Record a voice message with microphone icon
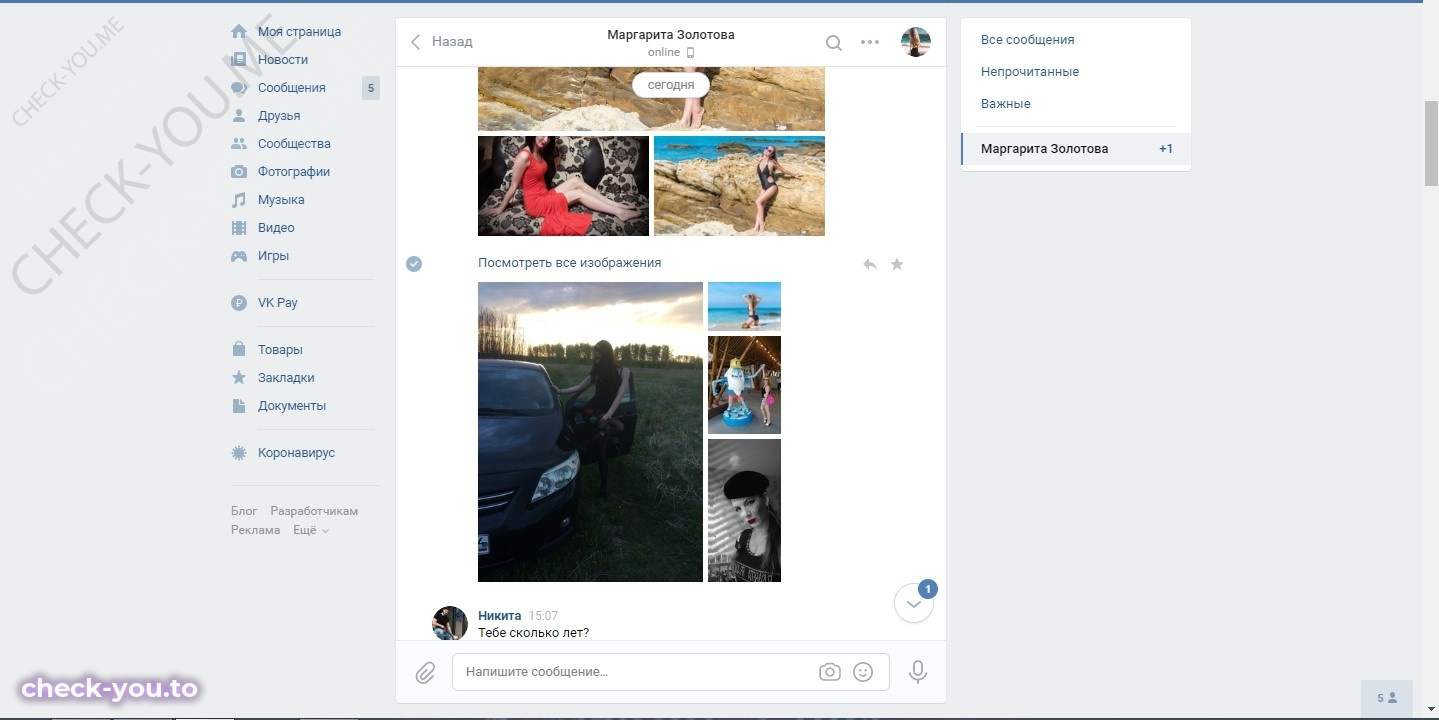Viewport: 1439px width, 720px height. [918, 672]
